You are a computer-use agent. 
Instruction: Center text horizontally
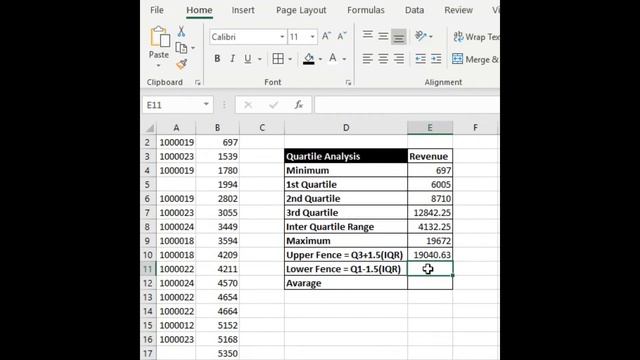click(383, 59)
